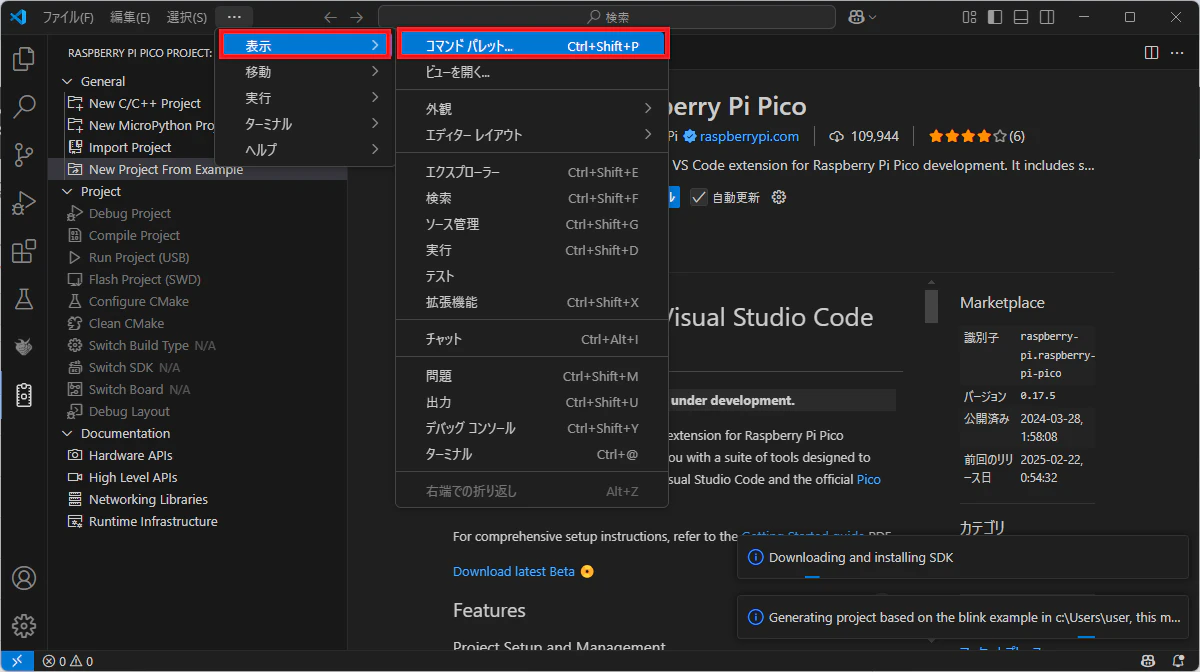The image size is (1200, 672).
Task: Open the Manage gear icon
Action: (x=24, y=626)
